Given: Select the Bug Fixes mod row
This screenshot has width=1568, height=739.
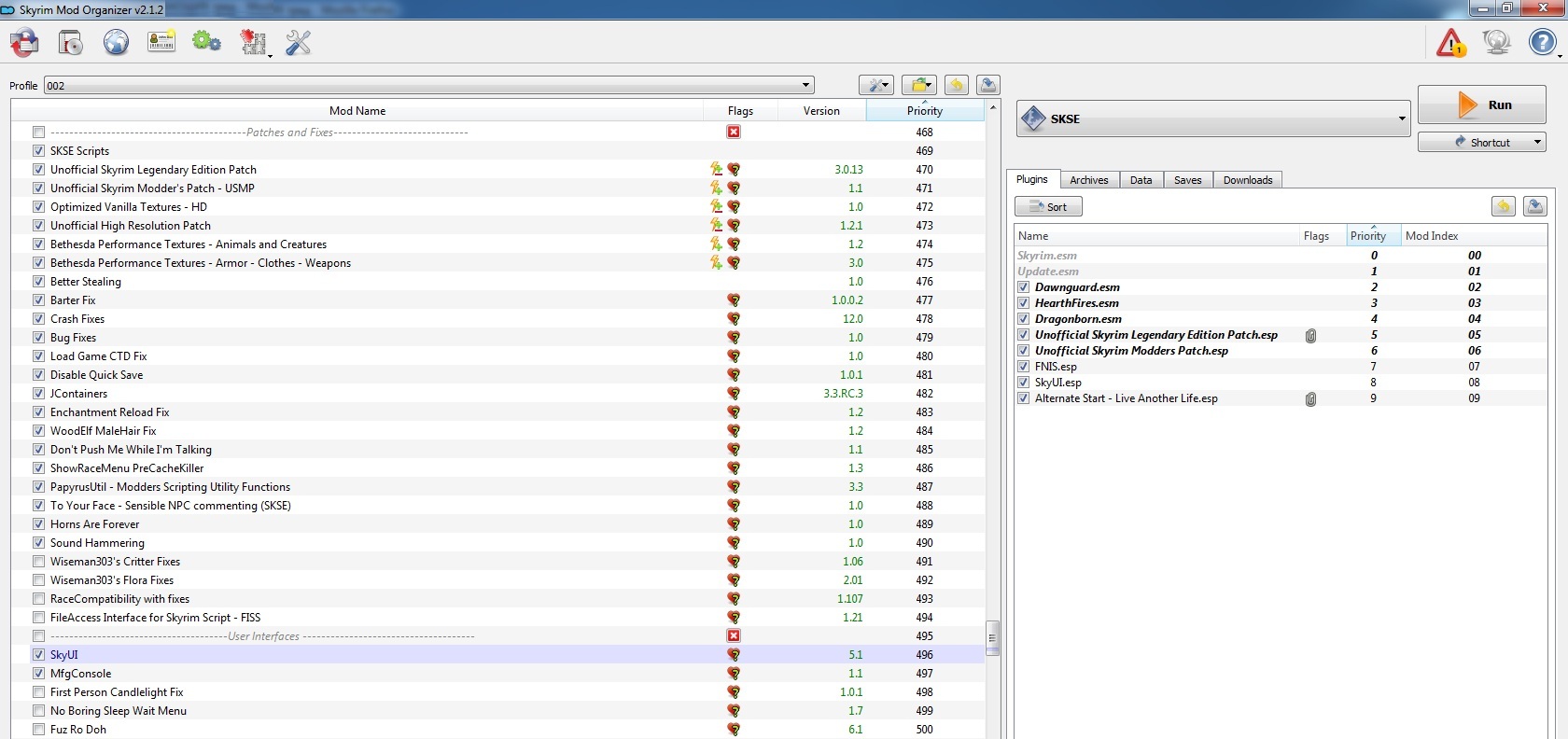Looking at the screenshot, I should click(x=497, y=337).
